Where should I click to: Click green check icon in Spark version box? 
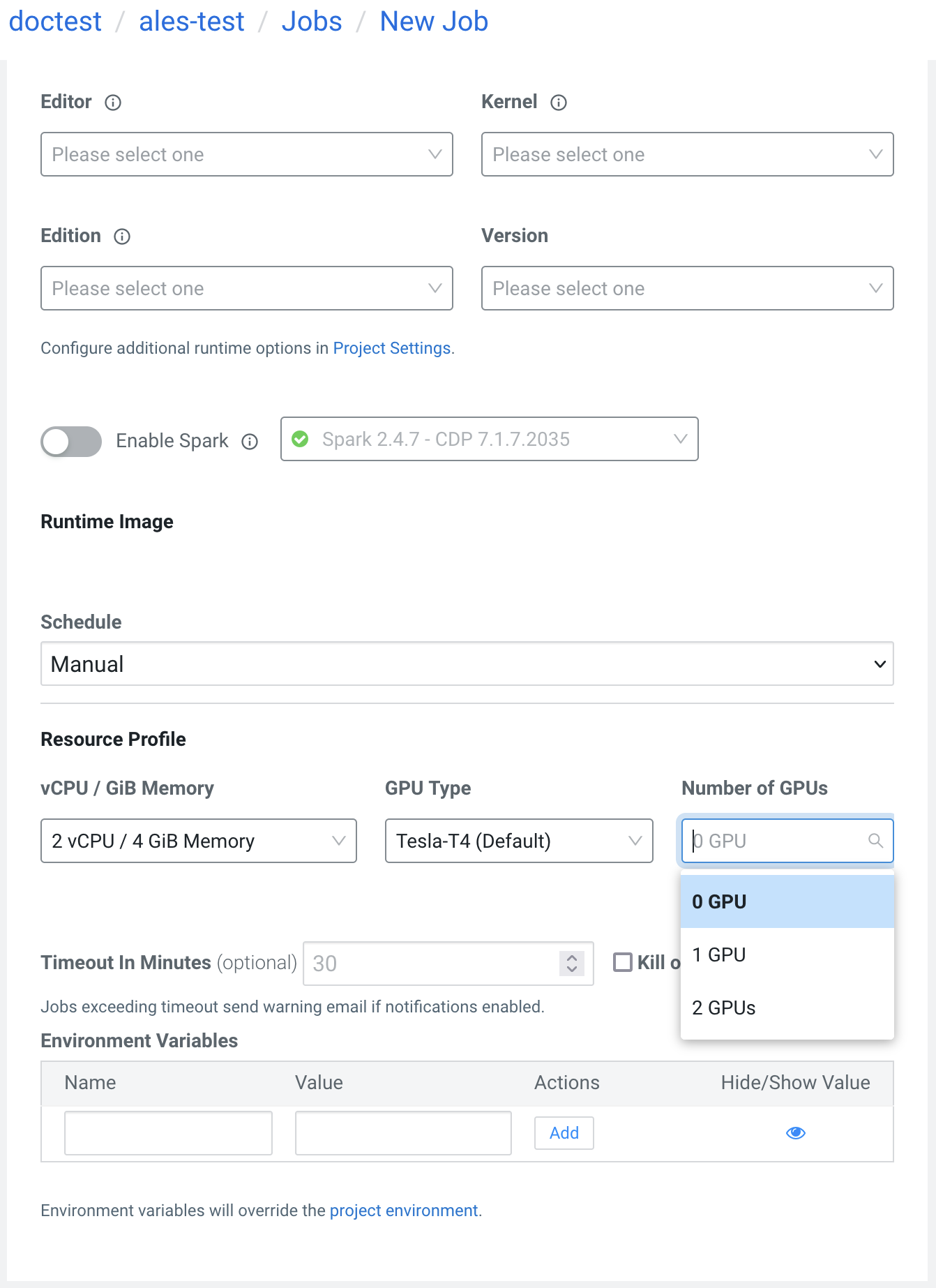300,439
